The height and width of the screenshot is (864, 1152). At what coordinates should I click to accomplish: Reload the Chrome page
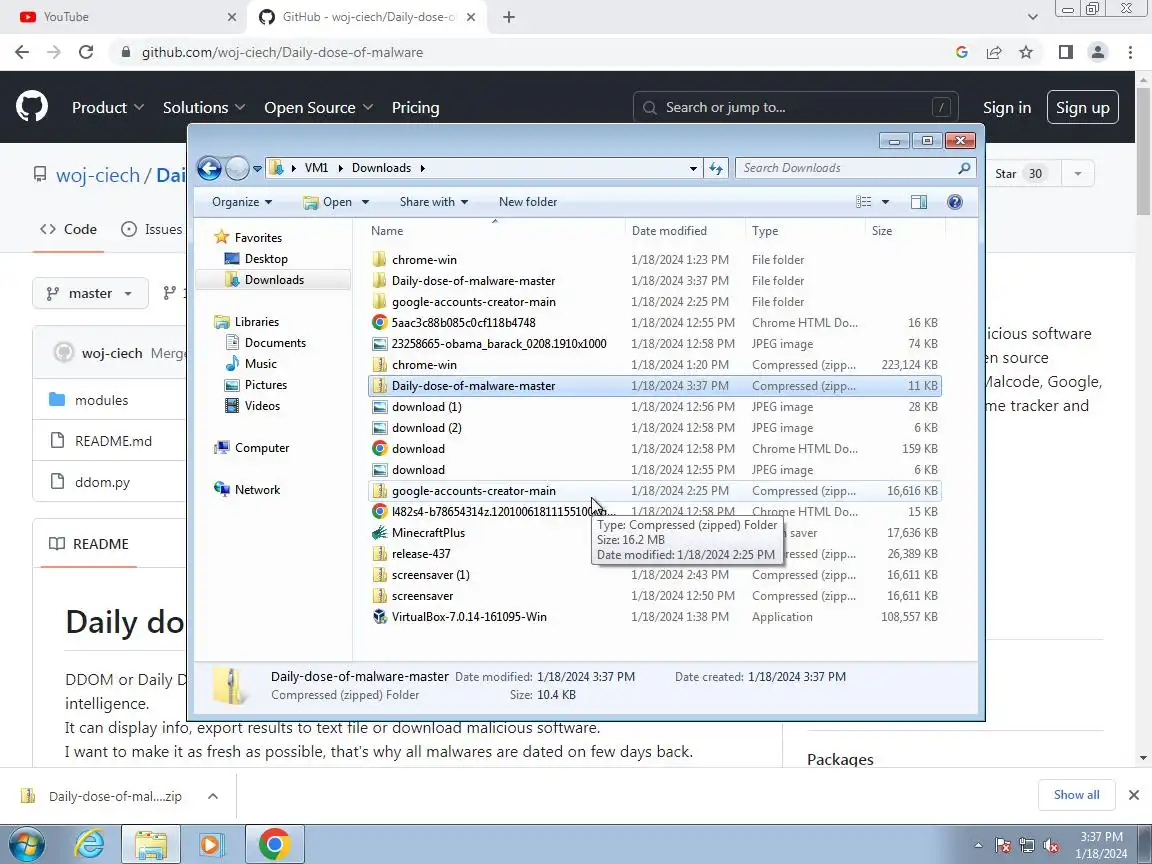[x=86, y=52]
